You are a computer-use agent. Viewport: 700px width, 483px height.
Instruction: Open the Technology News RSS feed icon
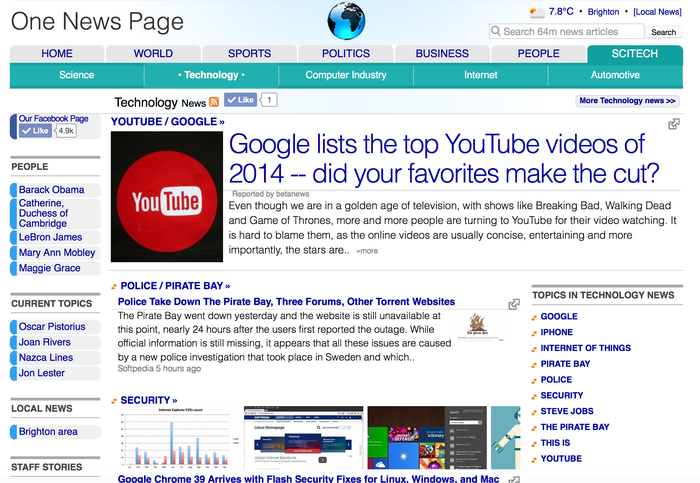pyautogui.click(x=214, y=101)
